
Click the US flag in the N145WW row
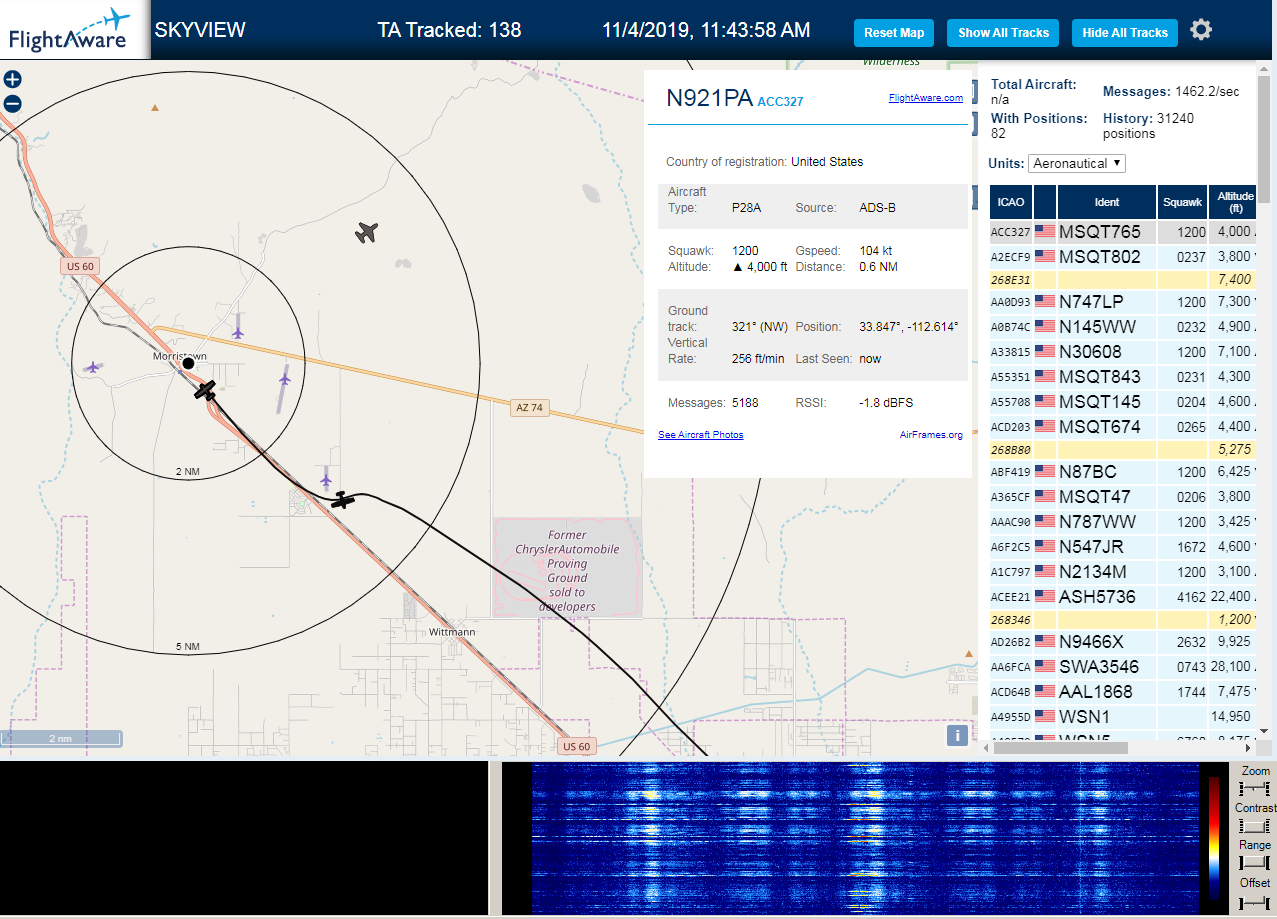[x=1045, y=327]
